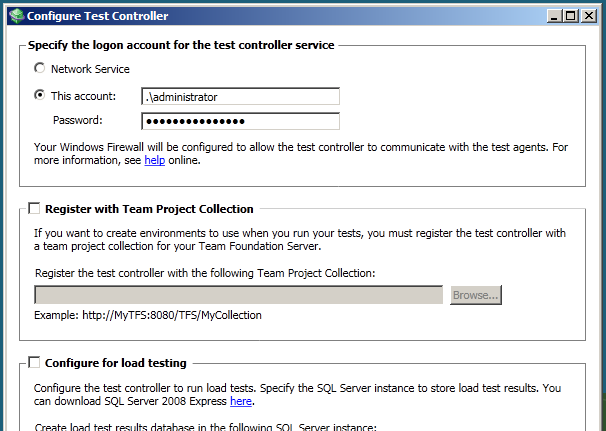Click the Example URL text below field

(x=148, y=315)
